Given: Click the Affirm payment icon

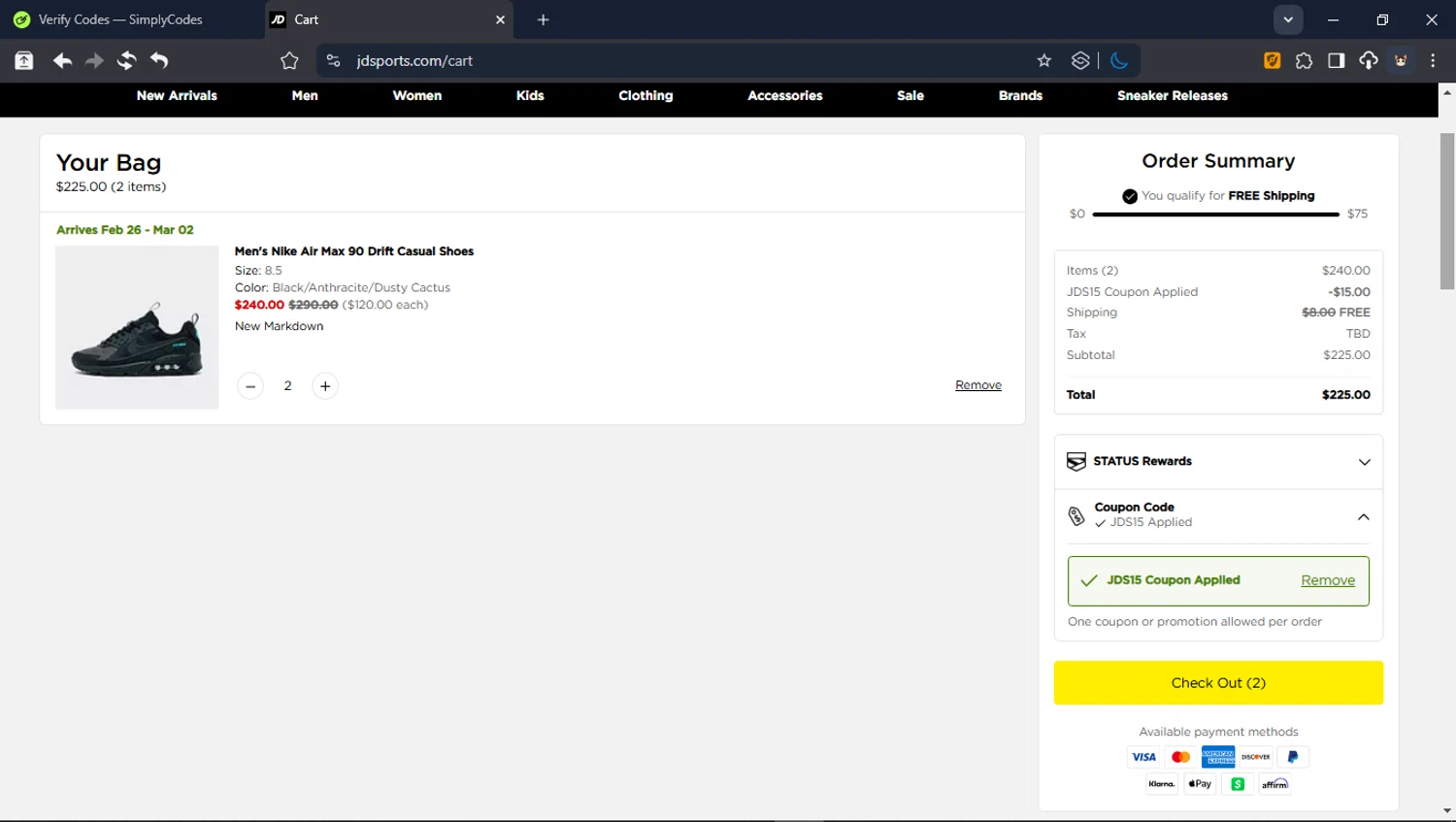Looking at the screenshot, I should tap(1274, 784).
